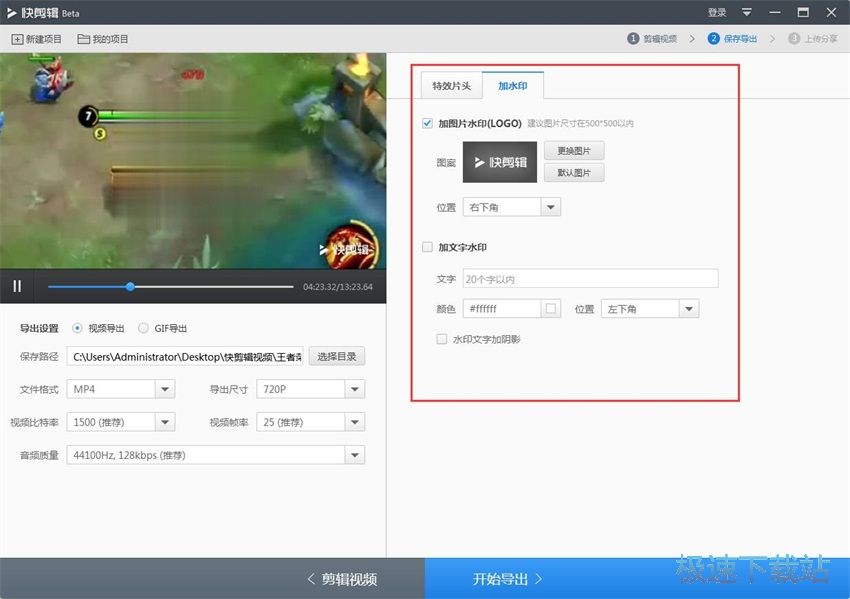Viewport: 850px width, 599px height.
Task: Open 我的项目 folder icon
Action: point(83,39)
